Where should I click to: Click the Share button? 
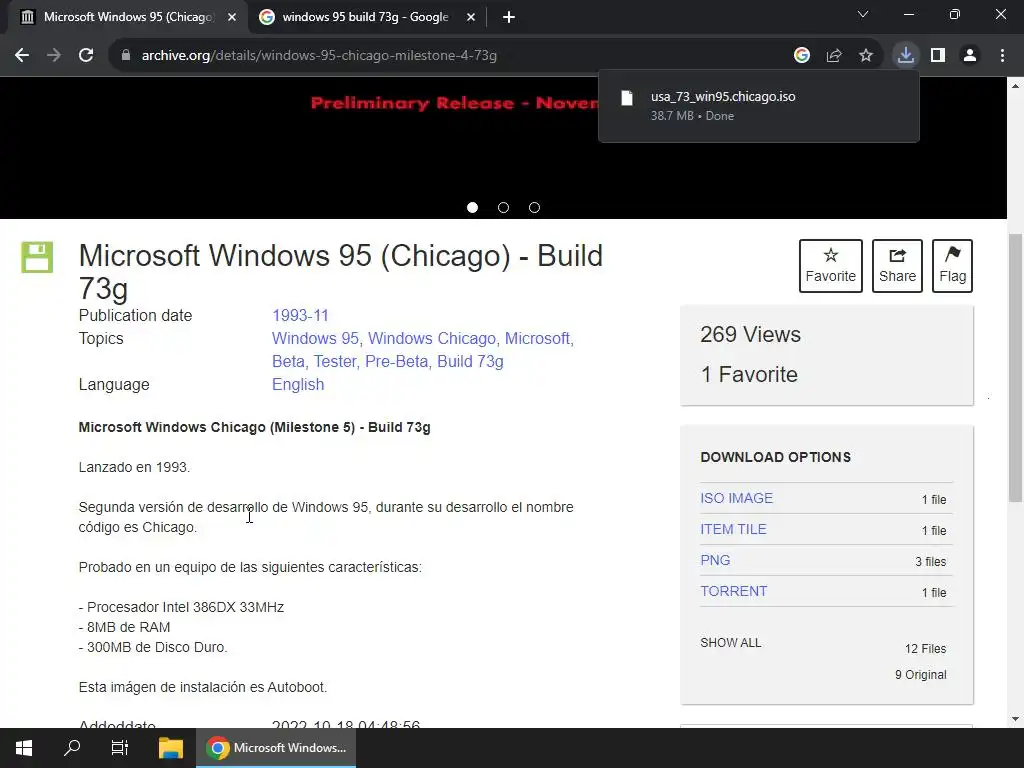897,266
